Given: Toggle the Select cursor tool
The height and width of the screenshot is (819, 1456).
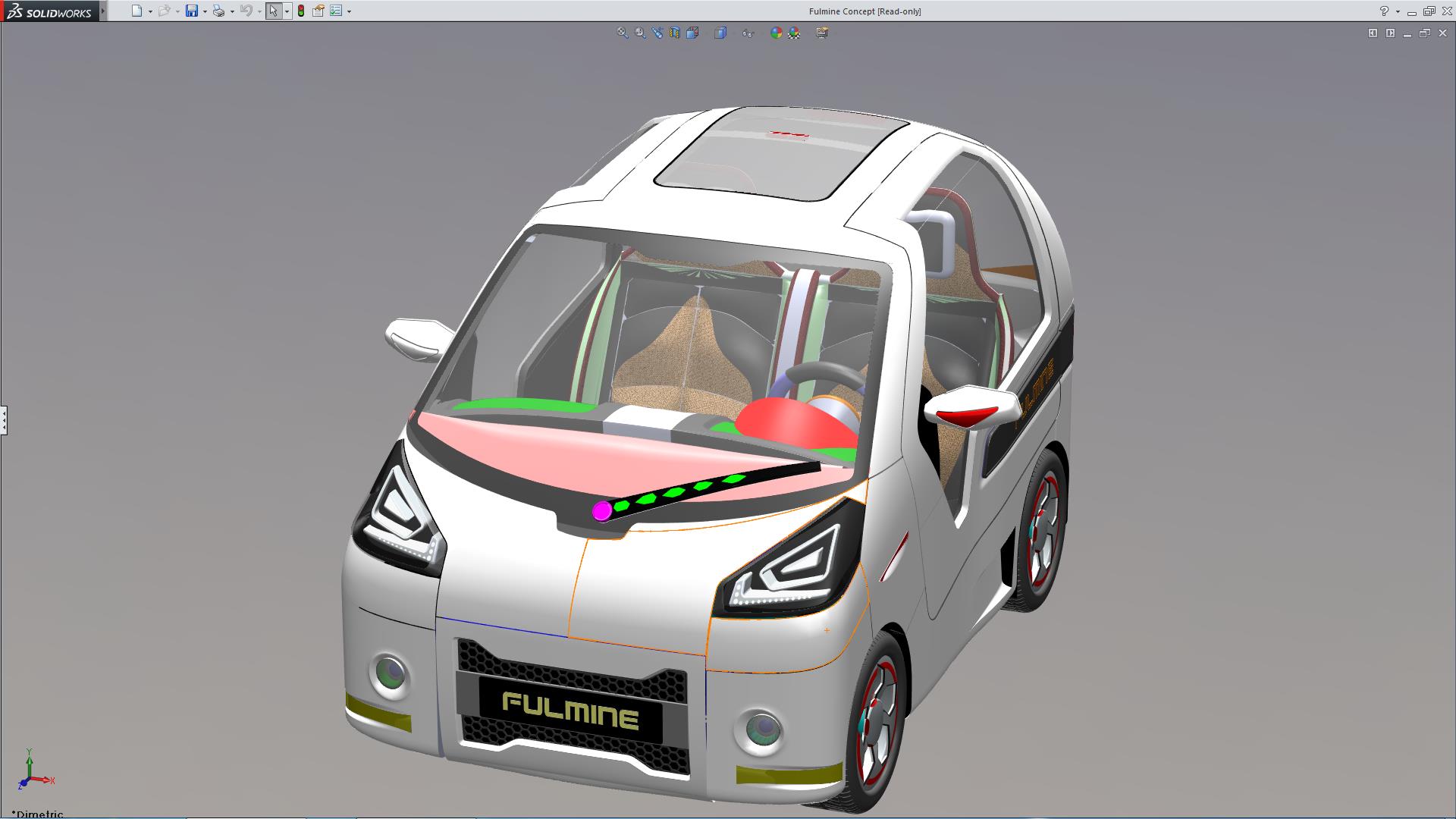Looking at the screenshot, I should tap(273, 11).
